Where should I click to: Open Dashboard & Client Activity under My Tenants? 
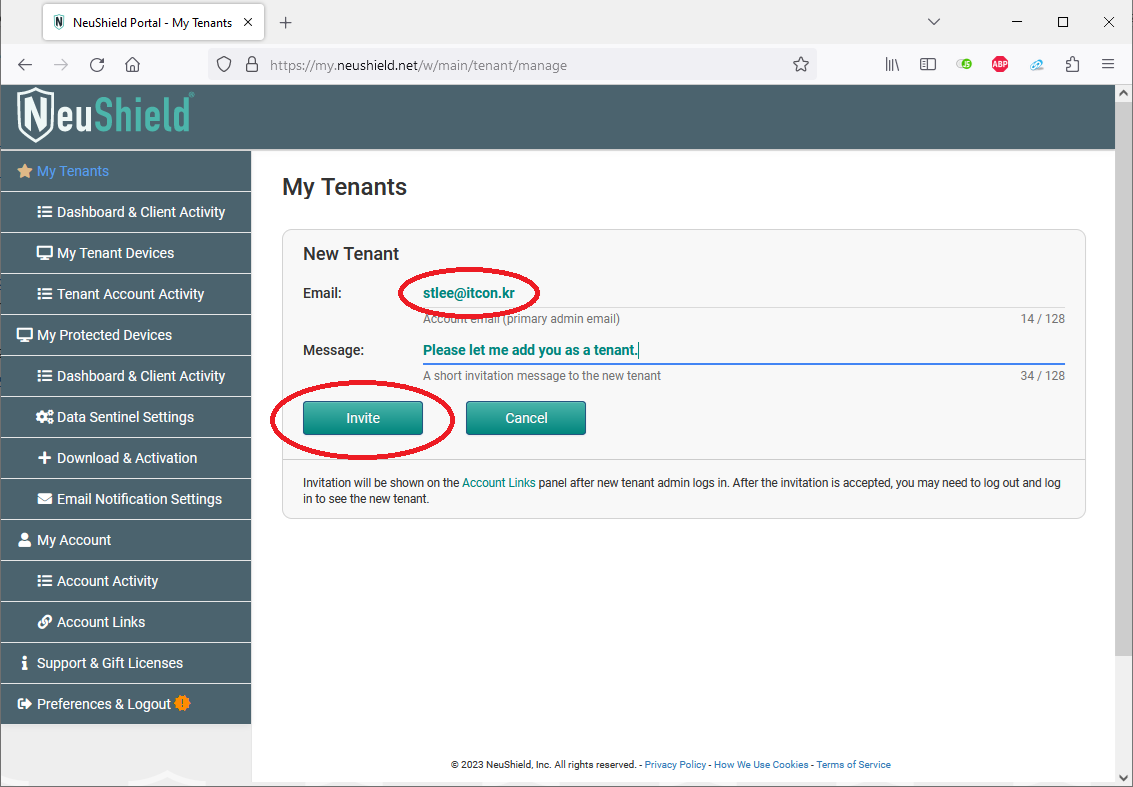coord(126,212)
